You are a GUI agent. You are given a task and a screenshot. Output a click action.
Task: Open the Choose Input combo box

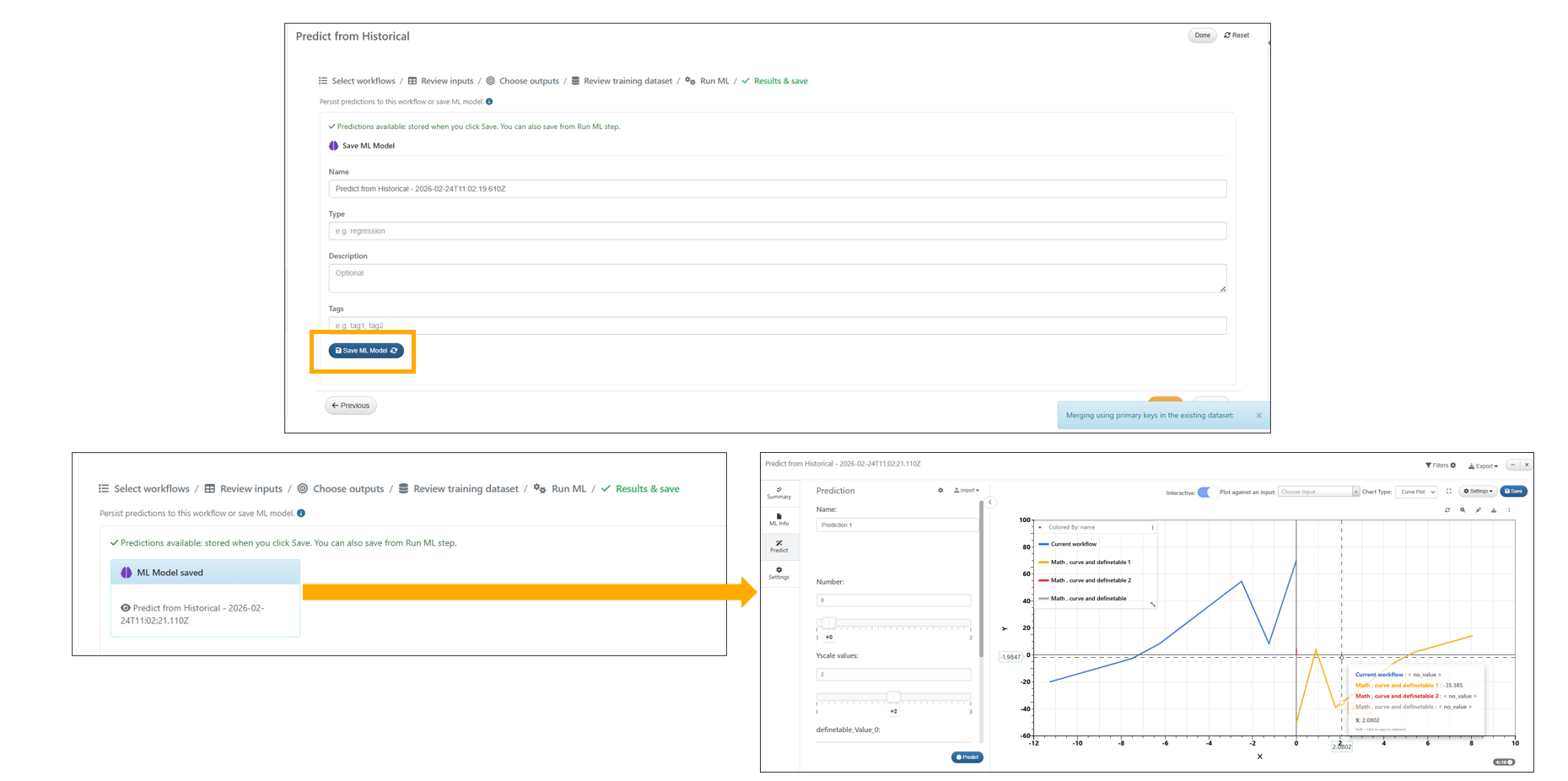coord(1318,492)
